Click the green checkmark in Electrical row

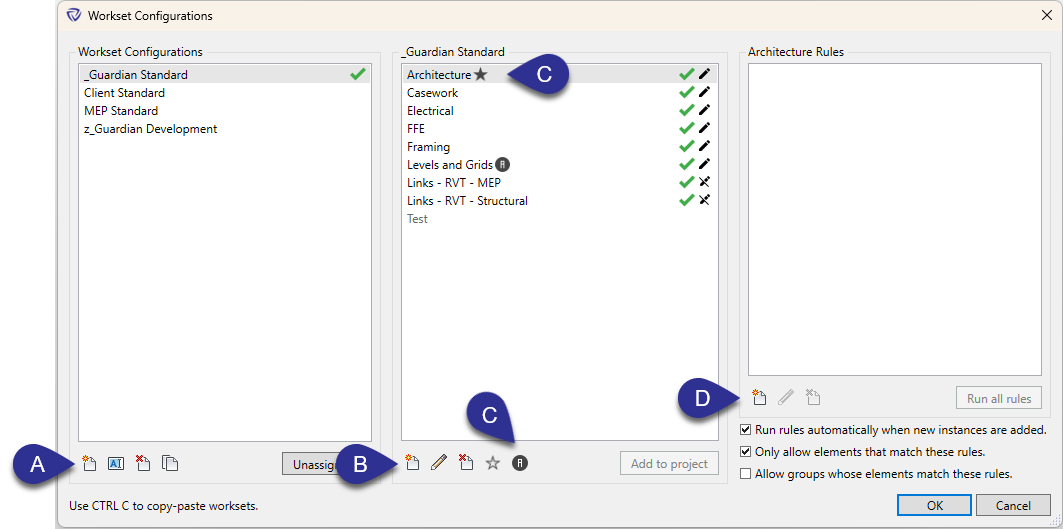pyautogui.click(x=687, y=109)
